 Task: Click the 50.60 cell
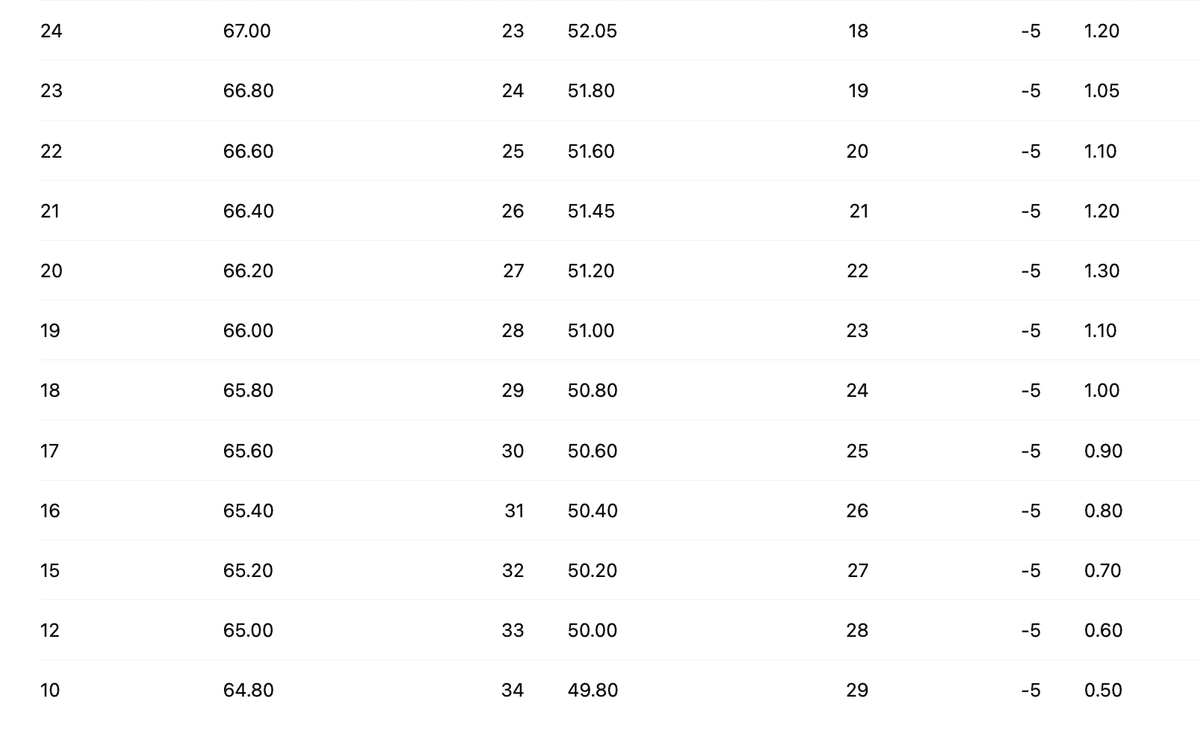coord(592,451)
